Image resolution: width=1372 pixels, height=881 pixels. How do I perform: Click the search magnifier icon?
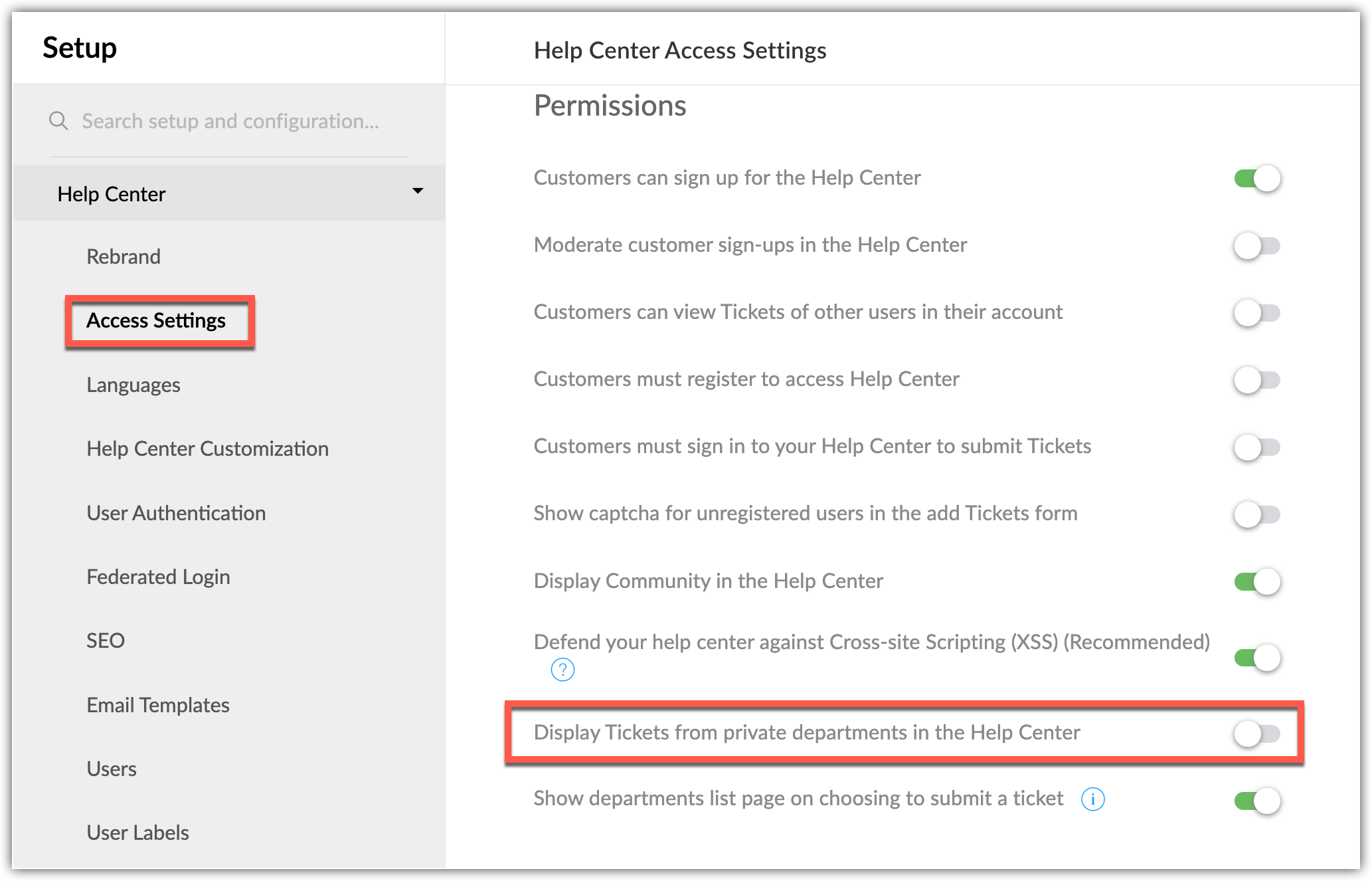click(x=58, y=121)
